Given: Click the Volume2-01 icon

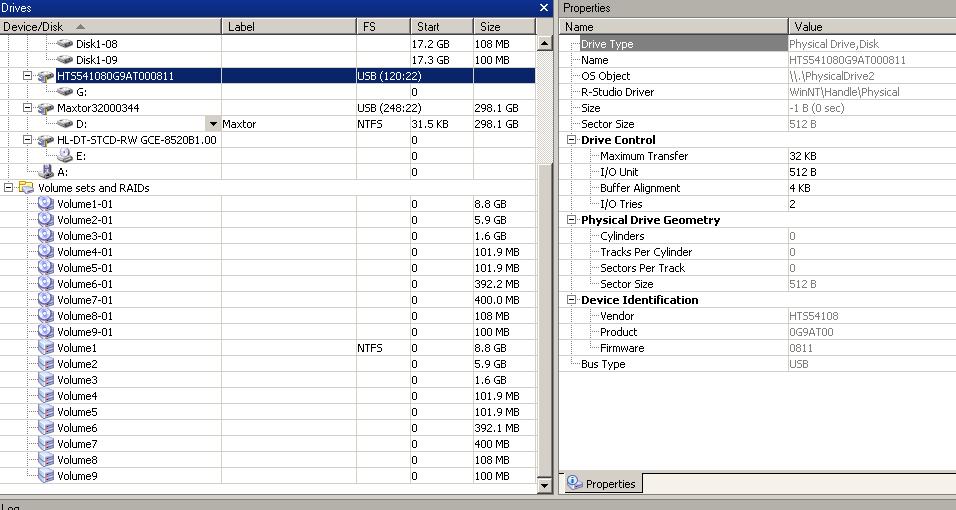Looking at the screenshot, I should click(46, 220).
